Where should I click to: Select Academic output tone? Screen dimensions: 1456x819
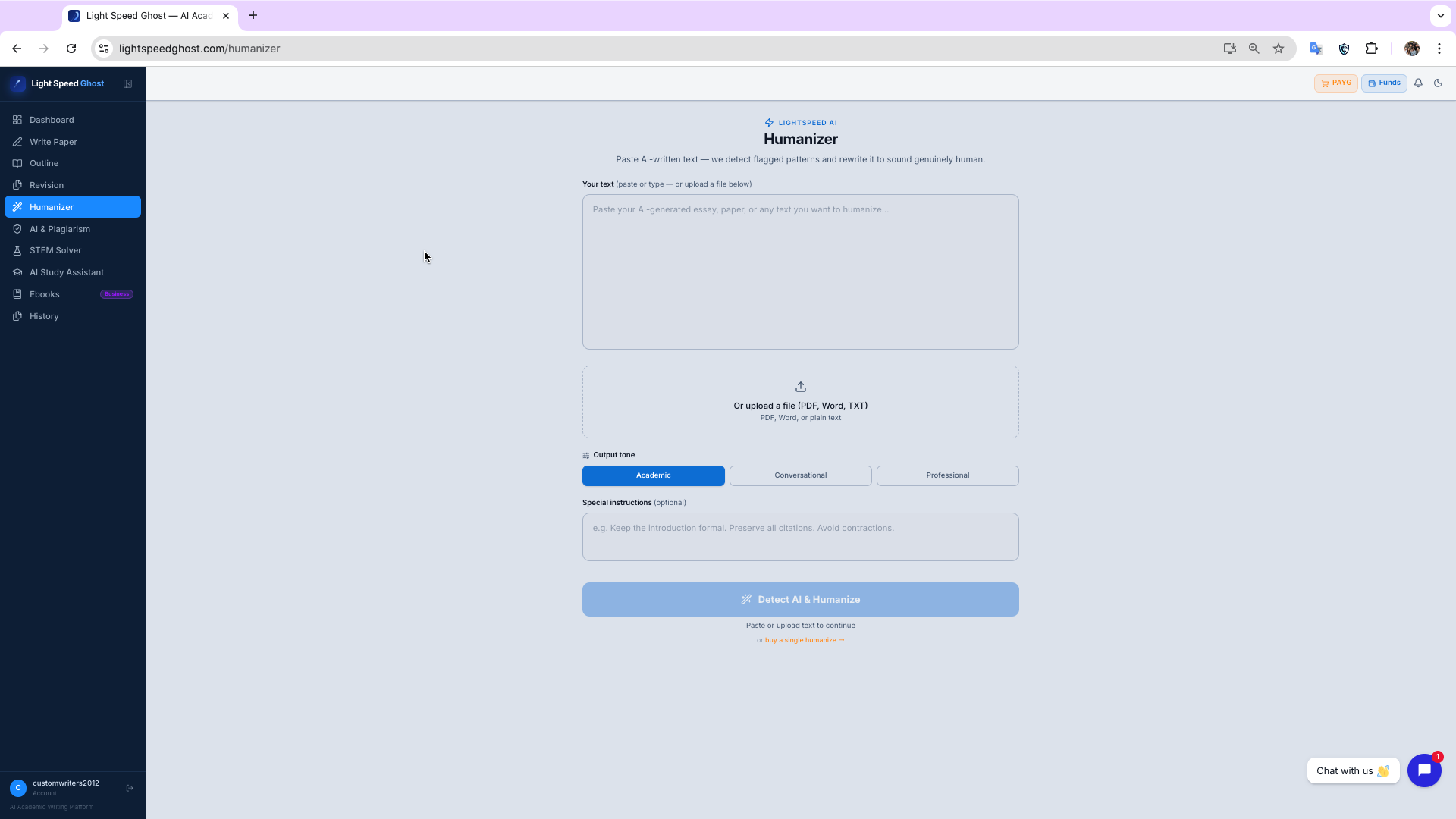pyautogui.click(x=653, y=475)
